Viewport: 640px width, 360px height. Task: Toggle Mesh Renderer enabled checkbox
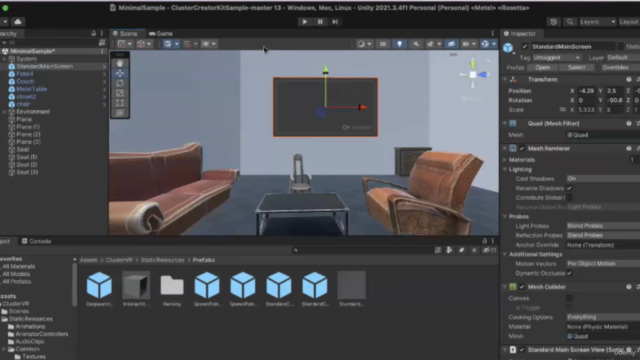pyautogui.click(x=522, y=149)
